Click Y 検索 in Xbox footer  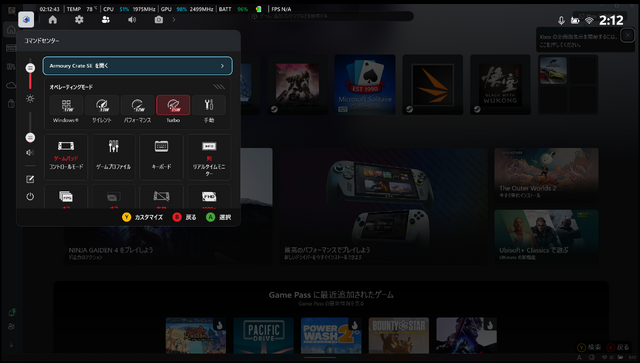click(x=588, y=347)
